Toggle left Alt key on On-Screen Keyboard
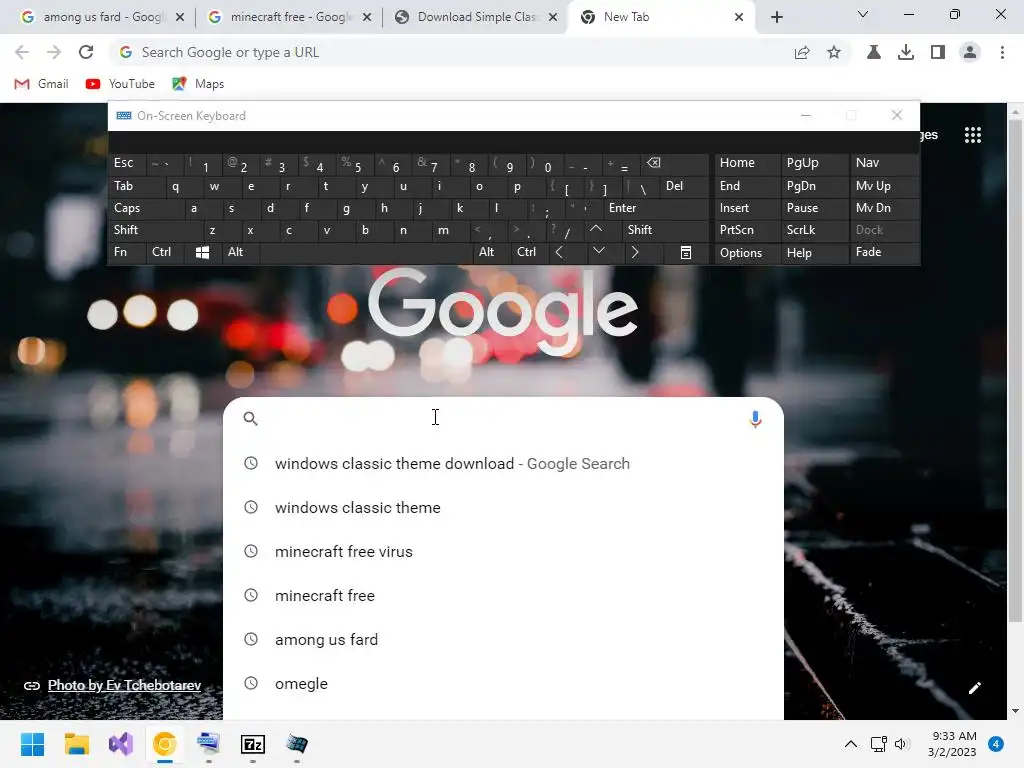Screen dimensions: 1024x768 click(x=240, y=252)
